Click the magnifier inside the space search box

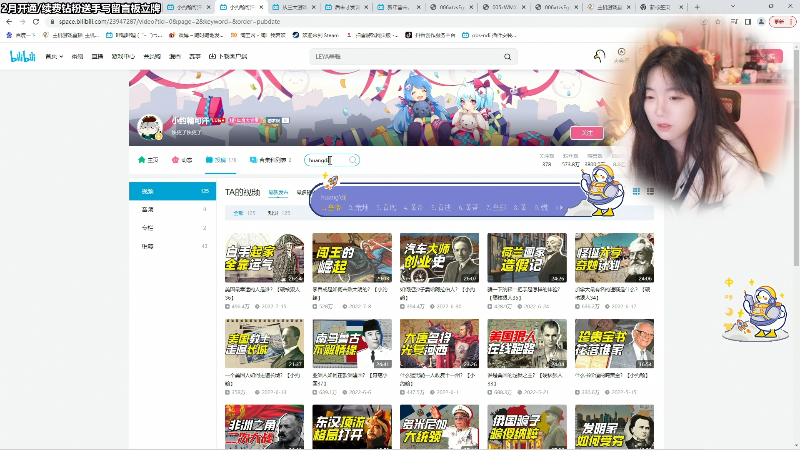pos(353,160)
